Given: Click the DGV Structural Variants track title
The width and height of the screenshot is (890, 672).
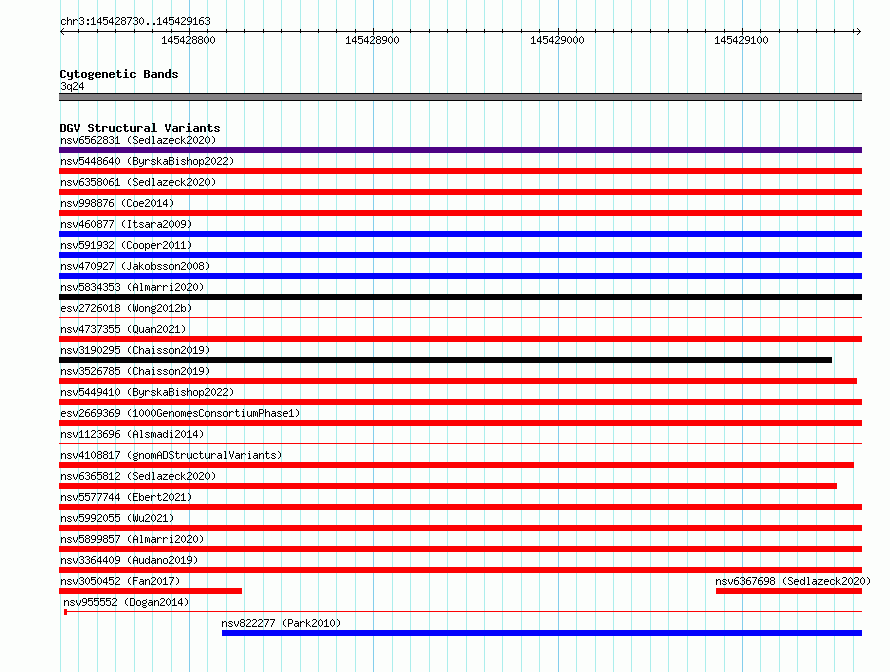Looking at the screenshot, I should (x=140, y=128).
